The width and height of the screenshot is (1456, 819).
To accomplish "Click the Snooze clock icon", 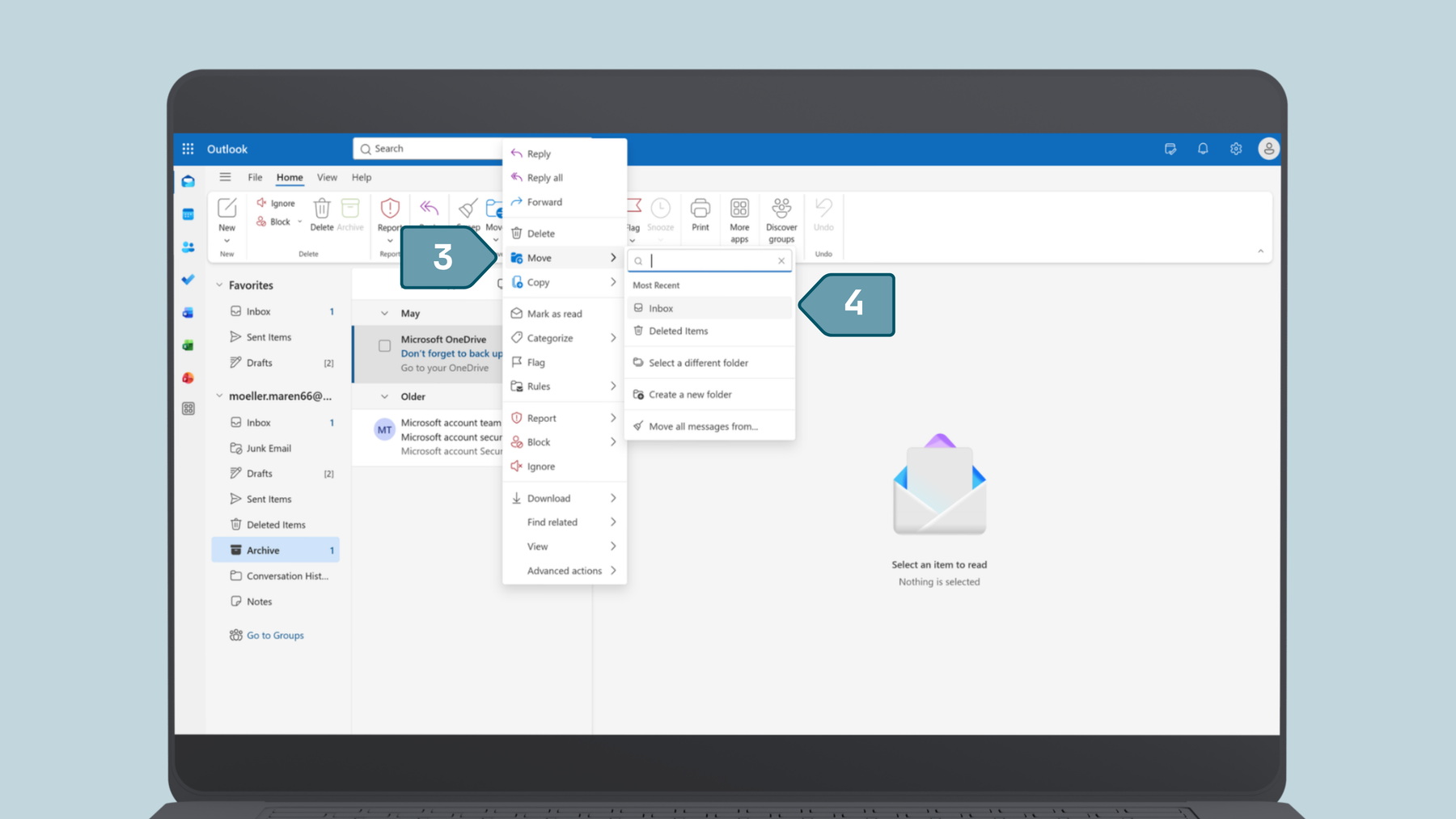I will click(660, 208).
